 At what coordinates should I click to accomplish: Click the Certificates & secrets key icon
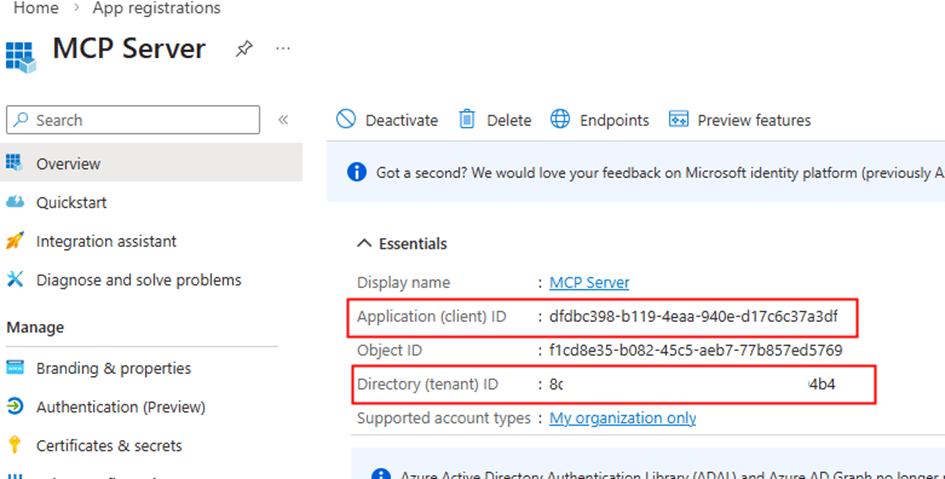[x=15, y=445]
